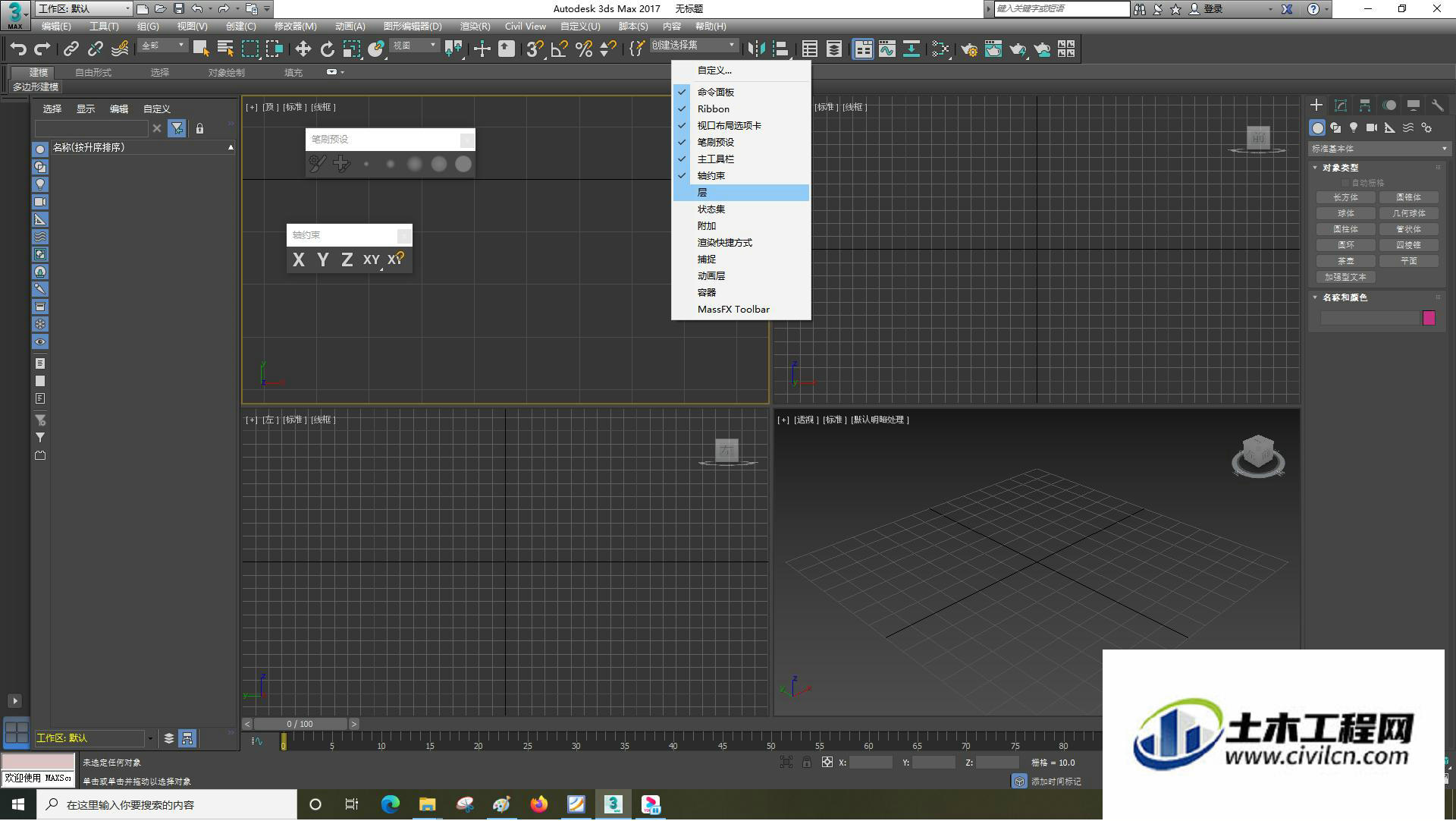
Task: Create a 茶壶 primitive button
Action: (1345, 261)
